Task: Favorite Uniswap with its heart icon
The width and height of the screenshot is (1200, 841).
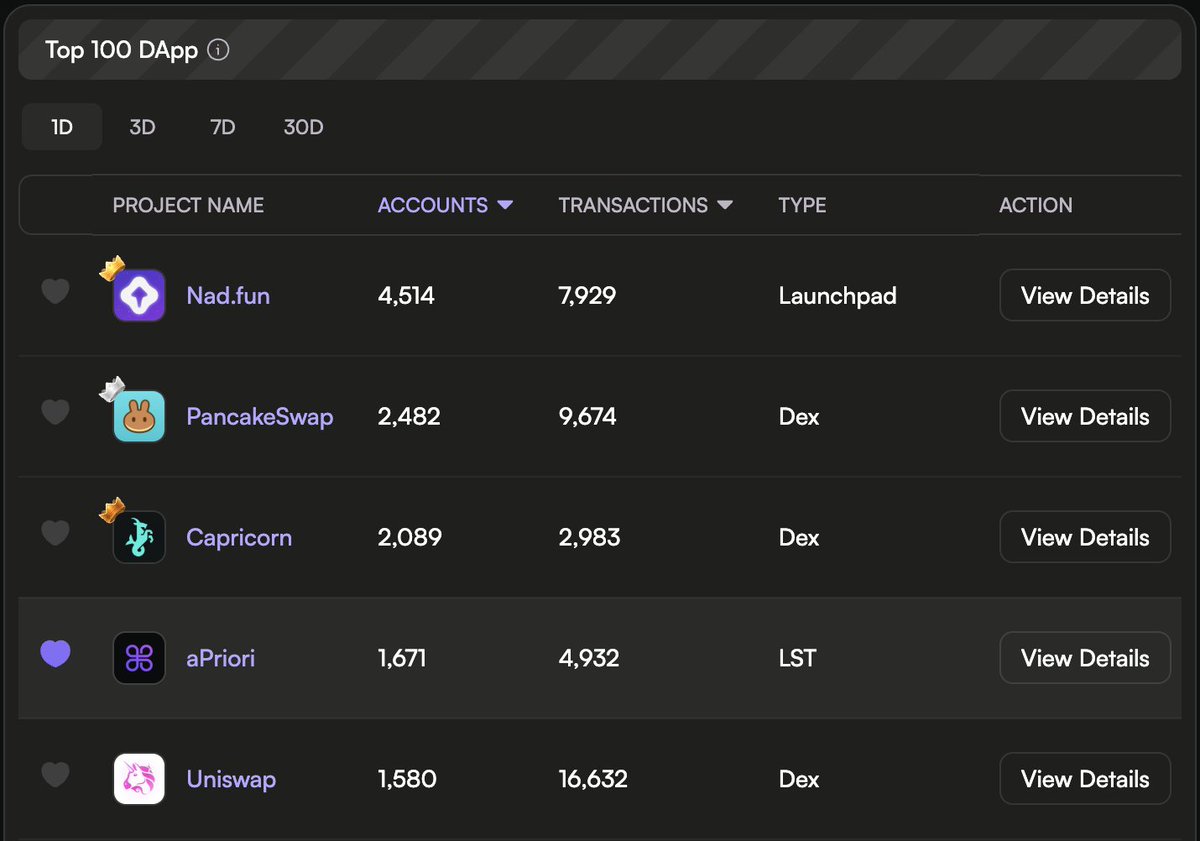Action: (55, 775)
